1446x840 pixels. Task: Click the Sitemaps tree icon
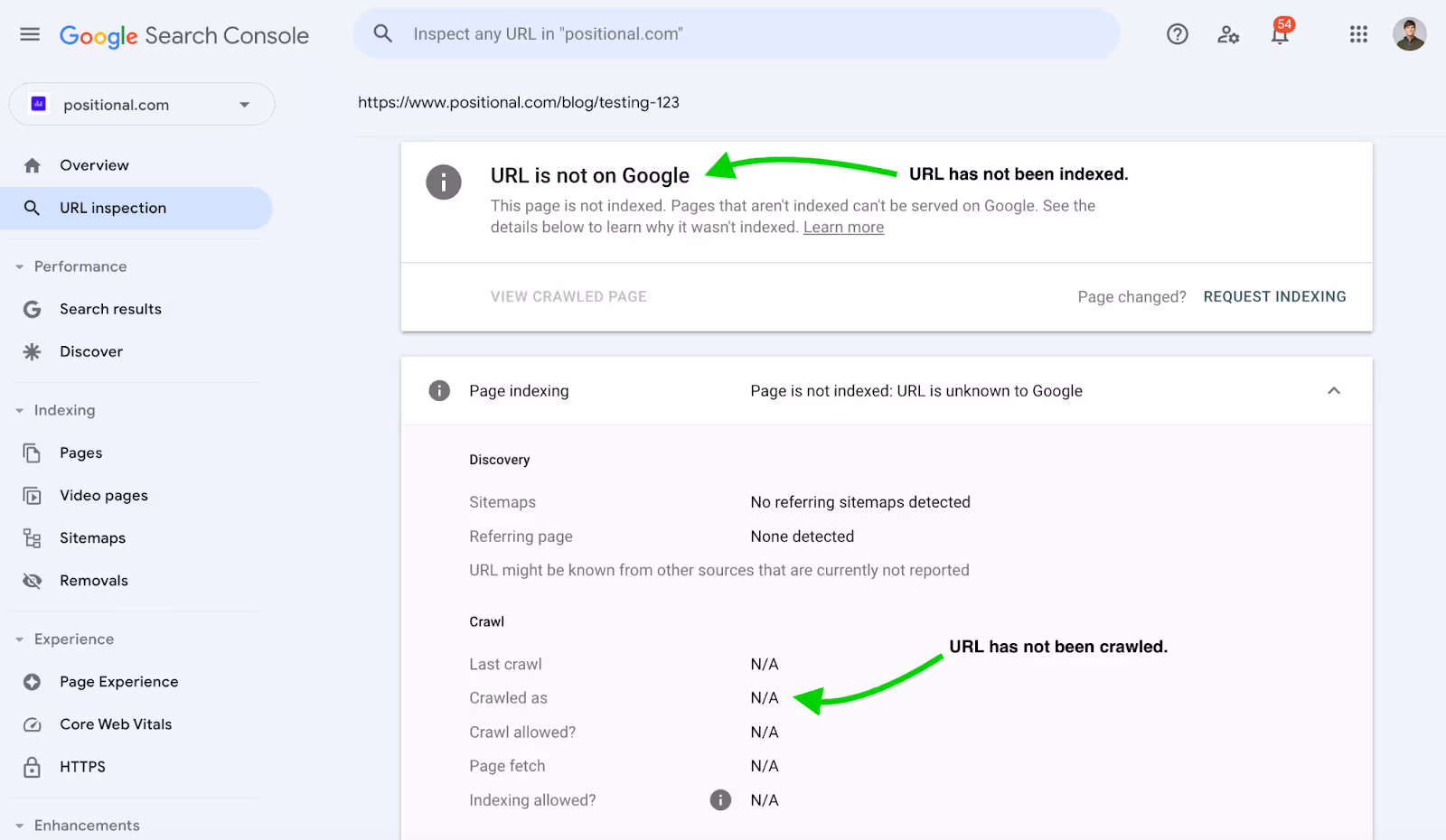point(33,538)
